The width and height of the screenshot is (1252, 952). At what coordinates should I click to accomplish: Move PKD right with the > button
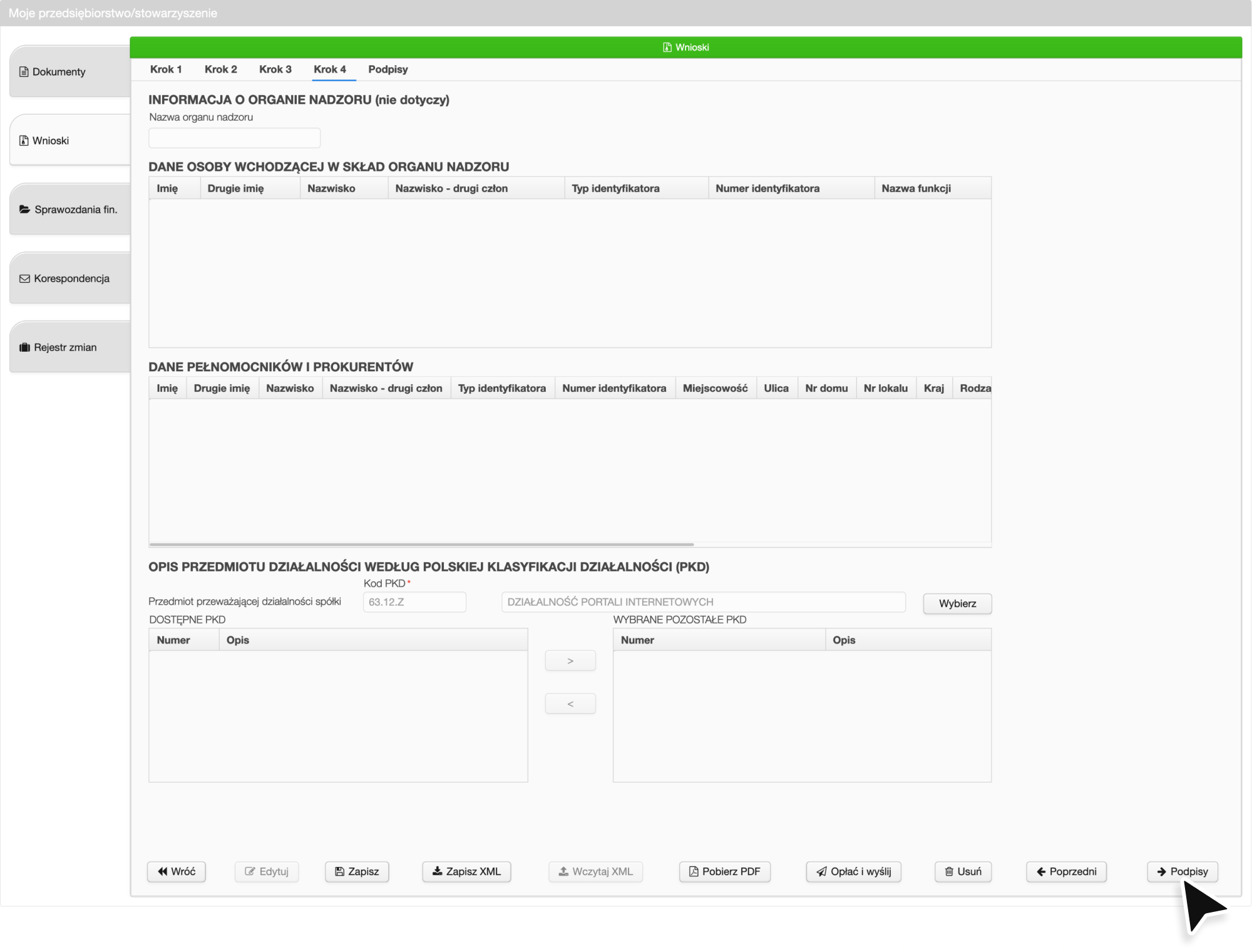[570, 661]
